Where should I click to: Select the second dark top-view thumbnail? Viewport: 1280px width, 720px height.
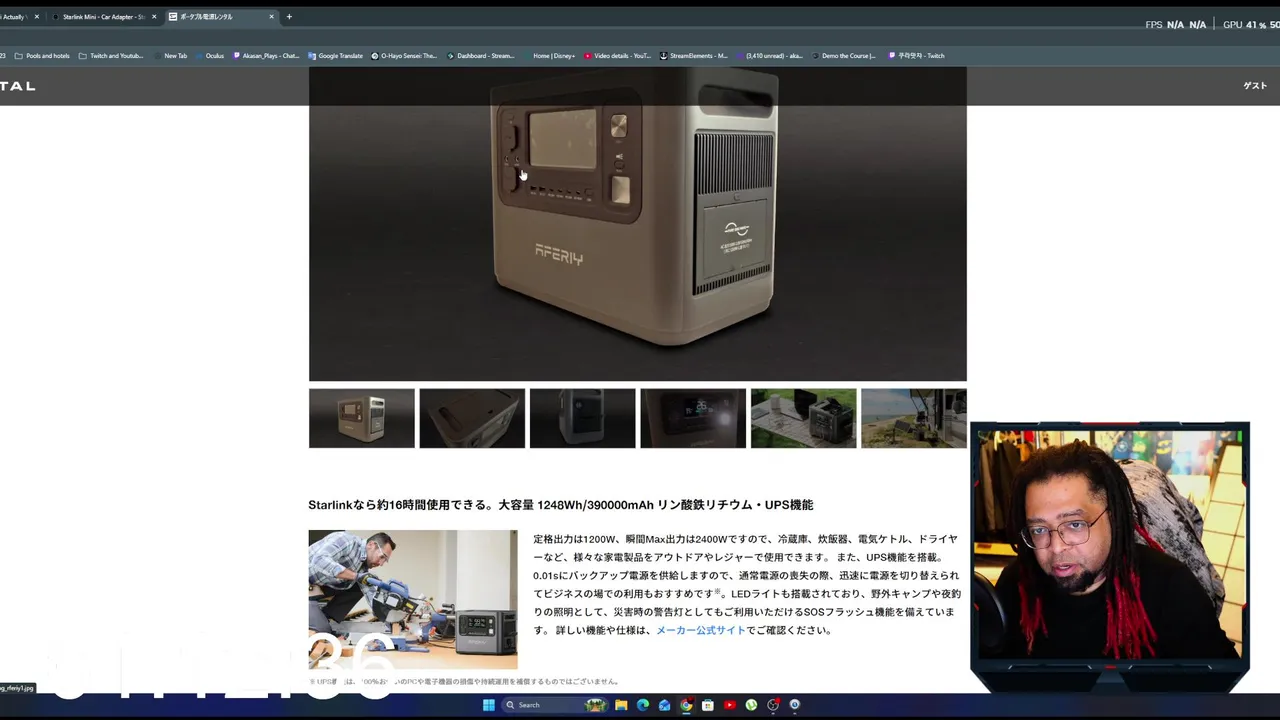472,418
